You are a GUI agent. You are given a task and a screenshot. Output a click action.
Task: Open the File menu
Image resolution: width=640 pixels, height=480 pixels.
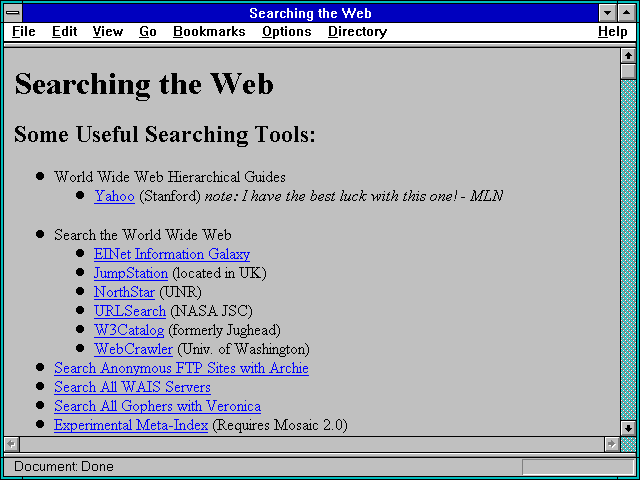pos(24,32)
